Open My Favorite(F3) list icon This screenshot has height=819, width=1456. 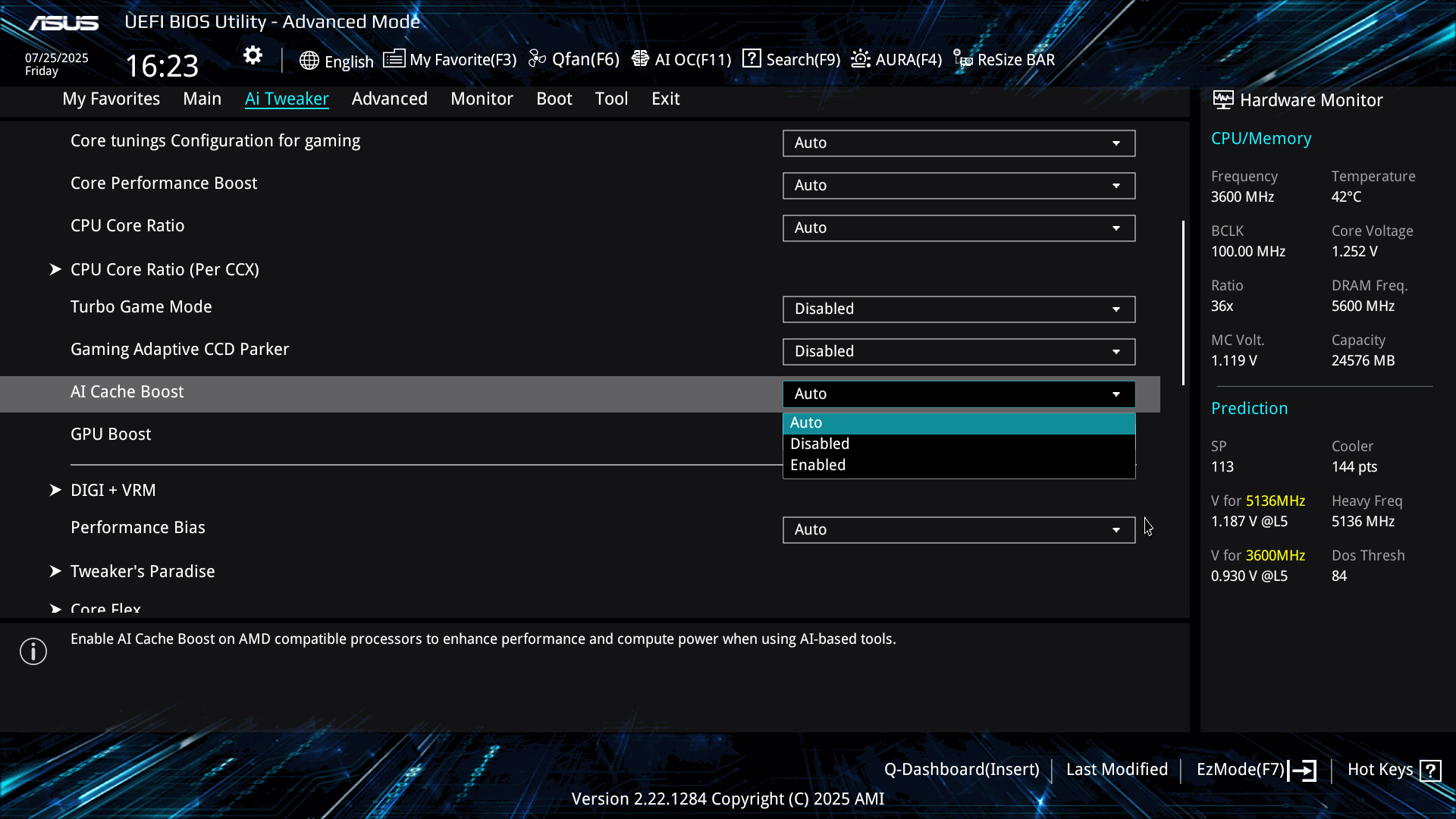(x=394, y=59)
